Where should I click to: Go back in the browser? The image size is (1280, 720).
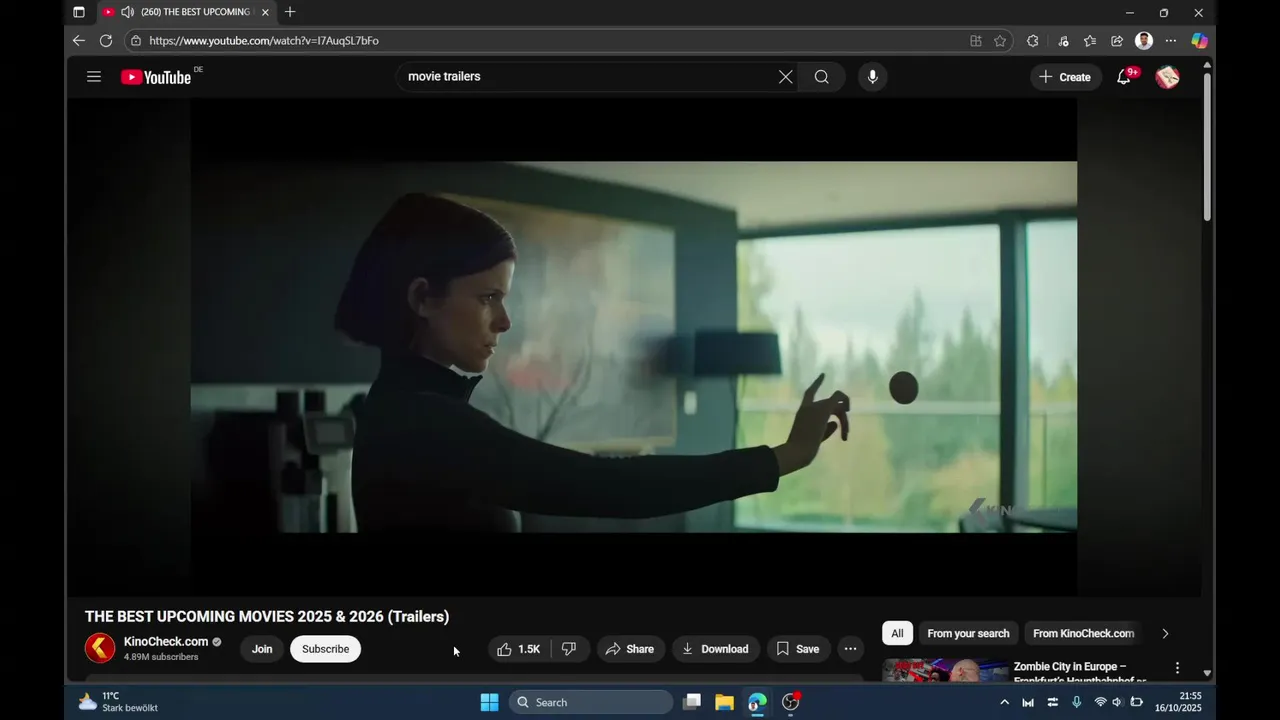click(79, 41)
